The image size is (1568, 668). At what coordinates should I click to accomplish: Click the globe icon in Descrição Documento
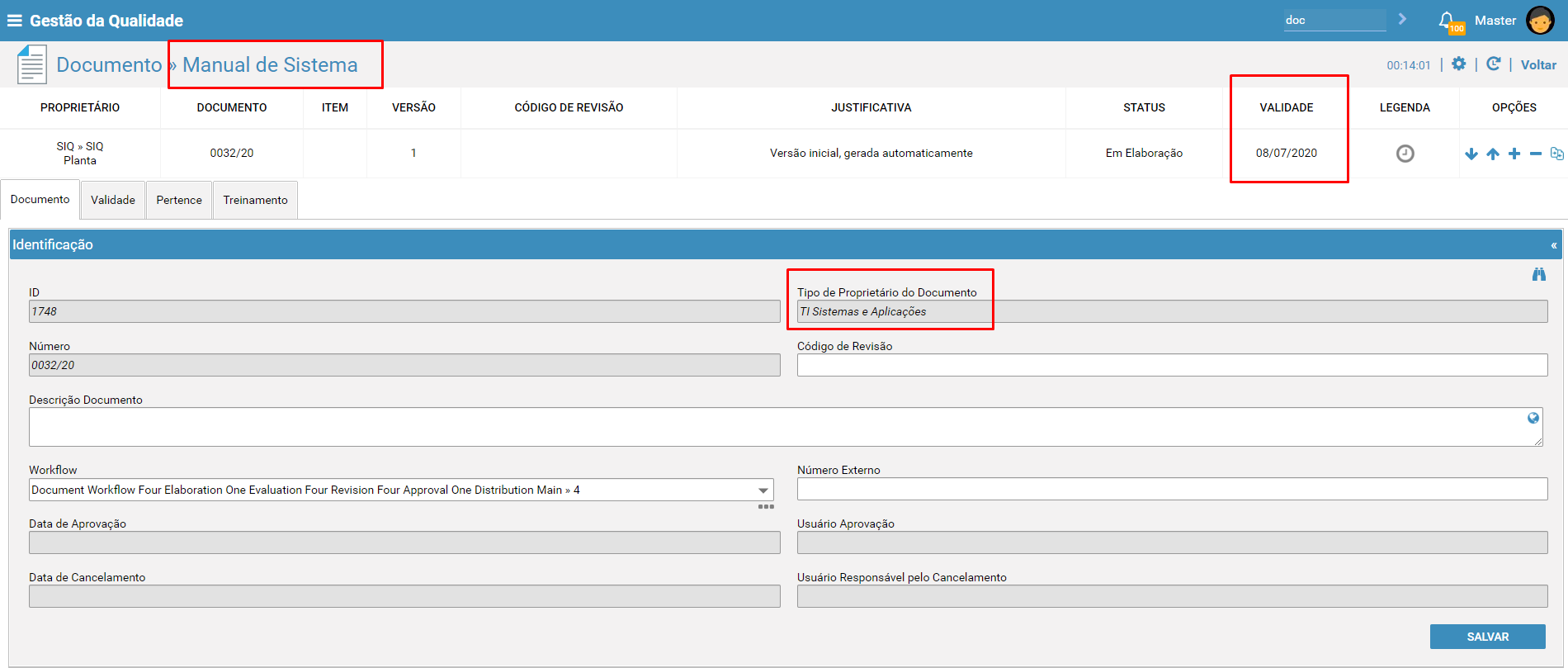pos(1533,418)
